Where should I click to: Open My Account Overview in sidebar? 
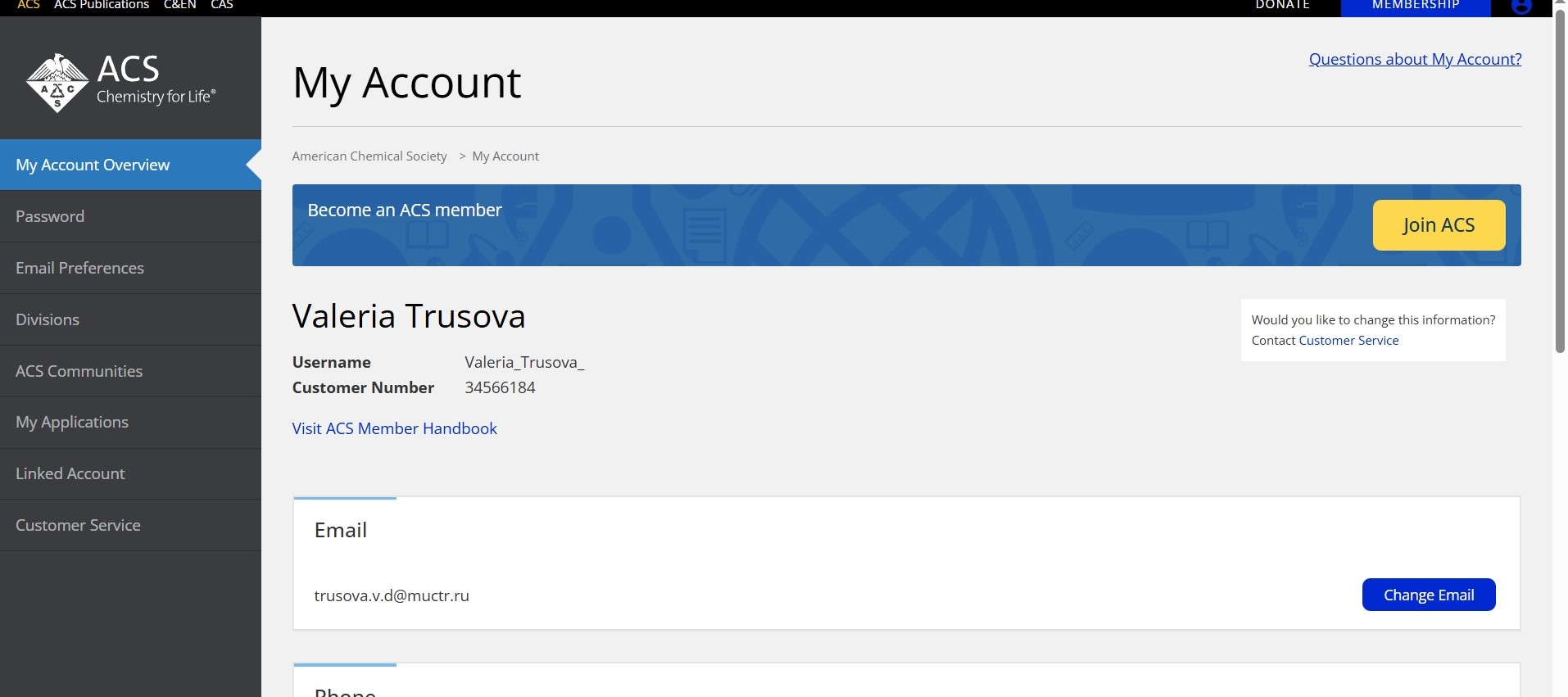[x=93, y=165]
